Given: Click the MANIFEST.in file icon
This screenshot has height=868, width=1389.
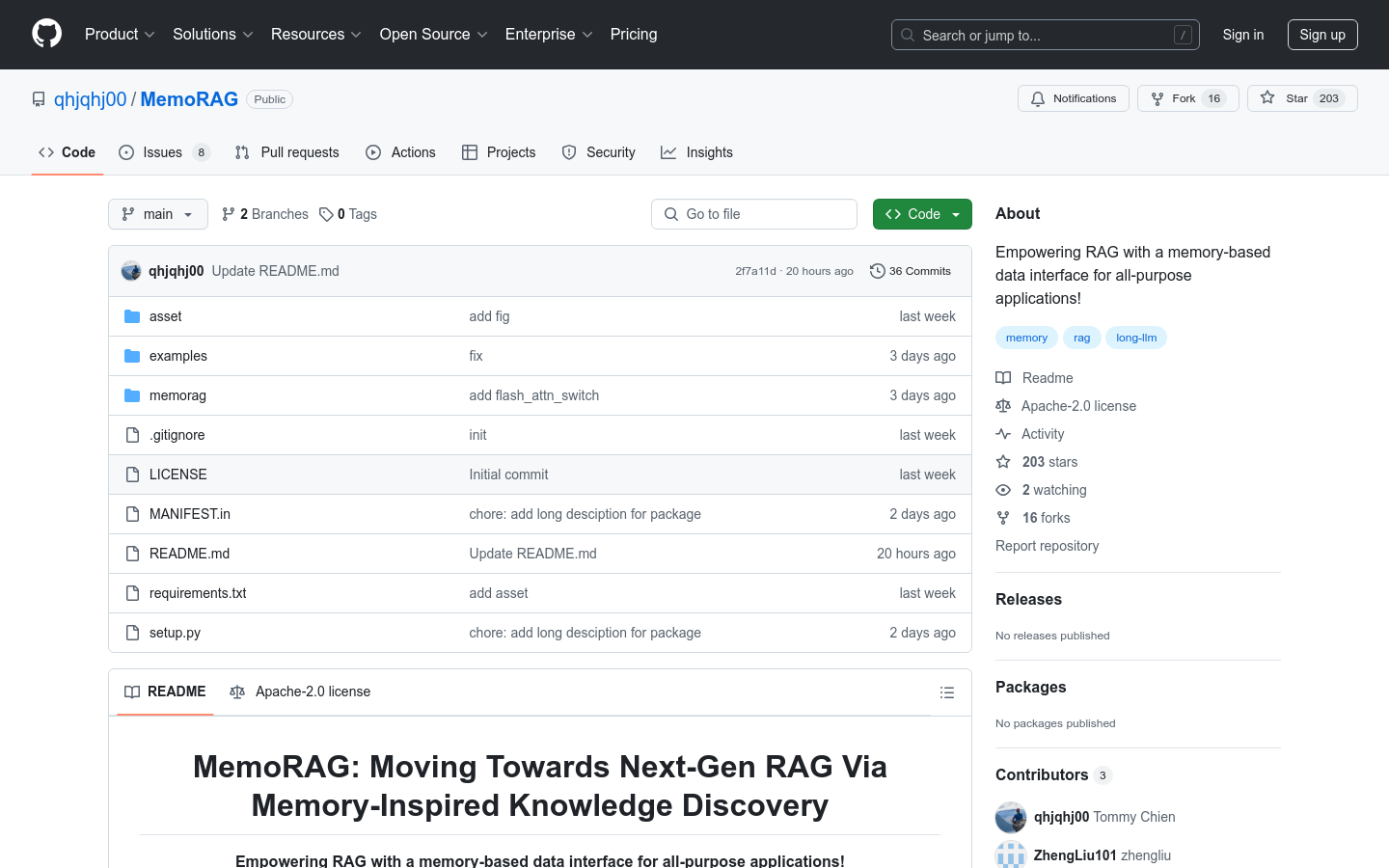Looking at the screenshot, I should tap(132, 514).
